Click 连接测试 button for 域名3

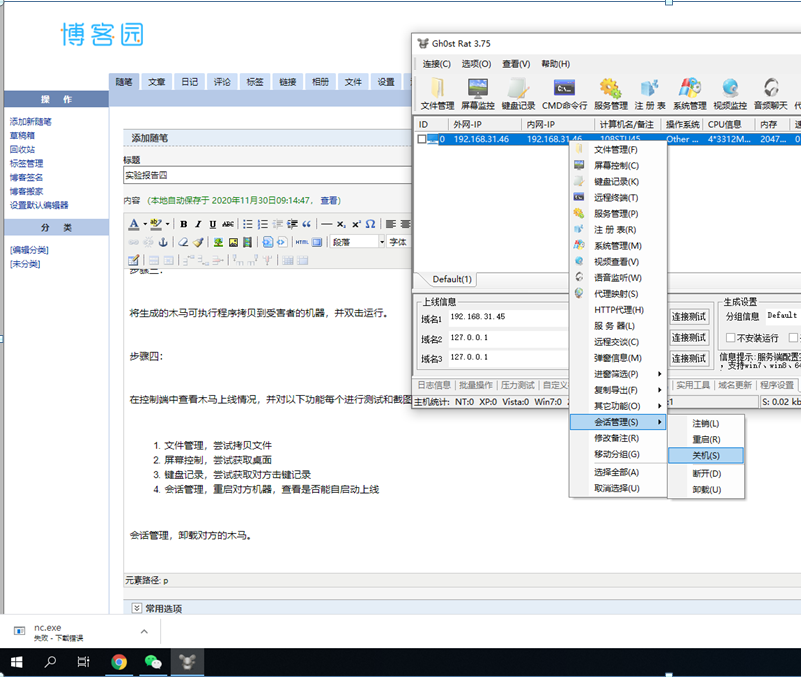point(689,358)
